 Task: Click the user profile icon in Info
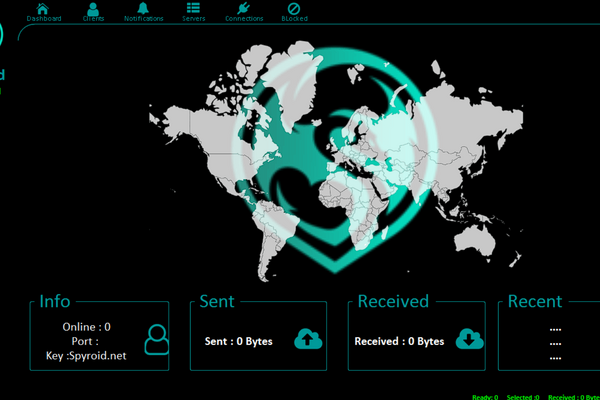(157, 340)
